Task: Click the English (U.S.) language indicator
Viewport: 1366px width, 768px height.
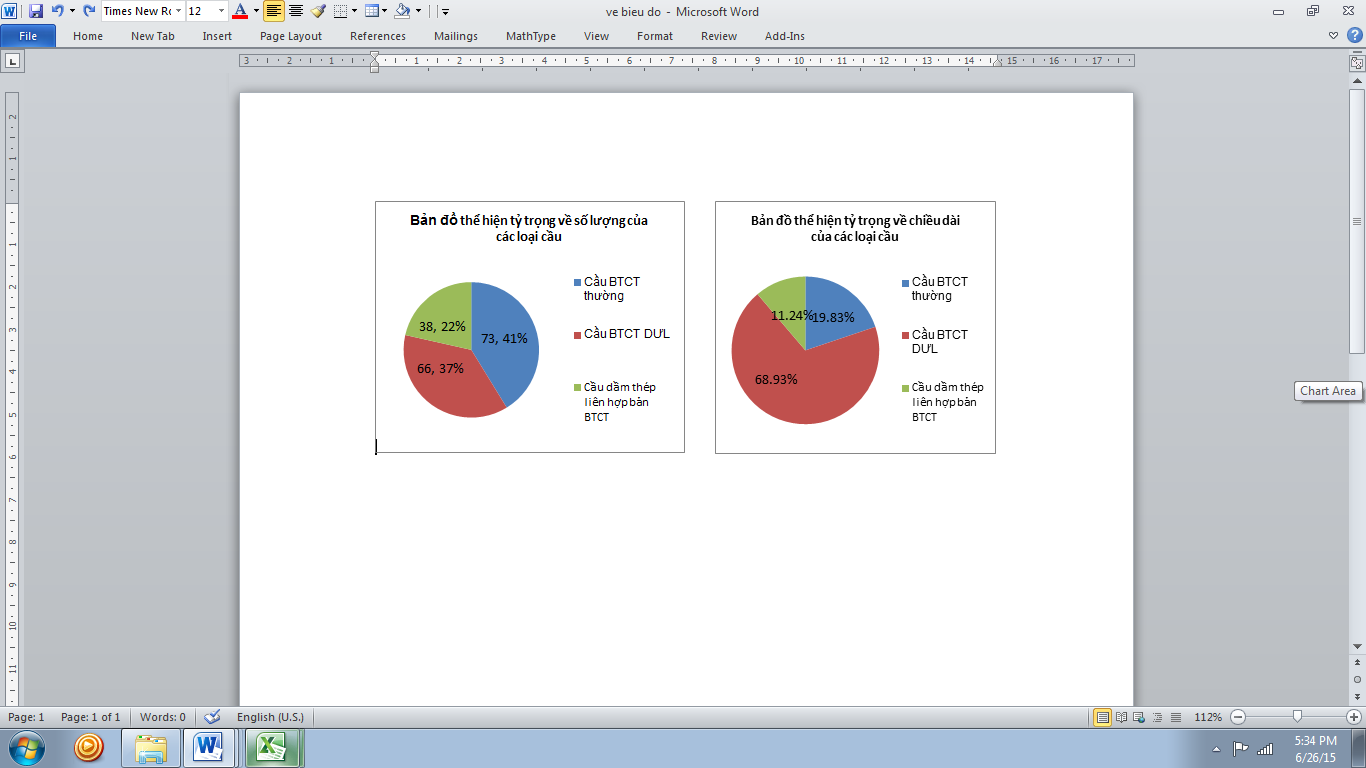Action: [270, 717]
